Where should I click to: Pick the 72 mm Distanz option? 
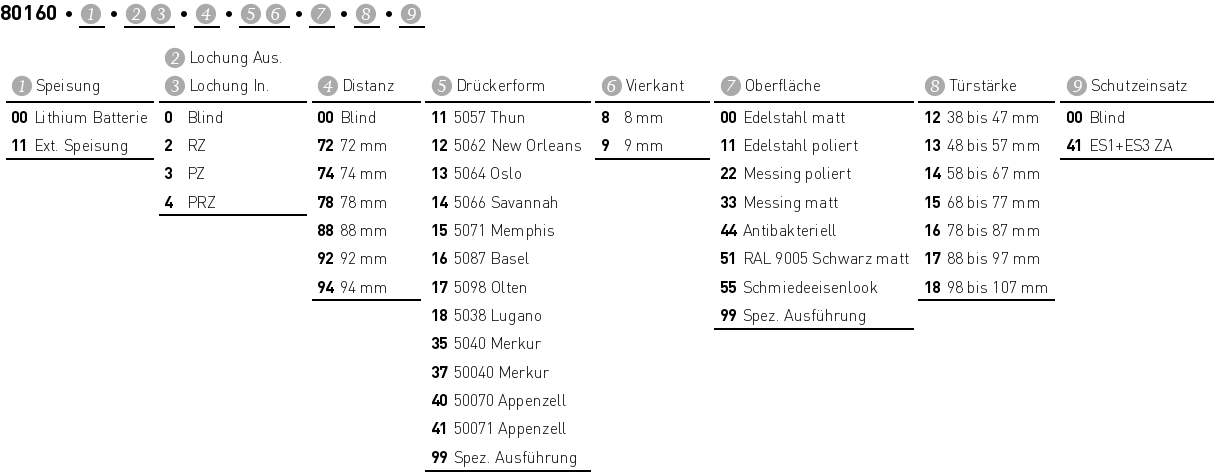pyautogui.click(x=351, y=146)
